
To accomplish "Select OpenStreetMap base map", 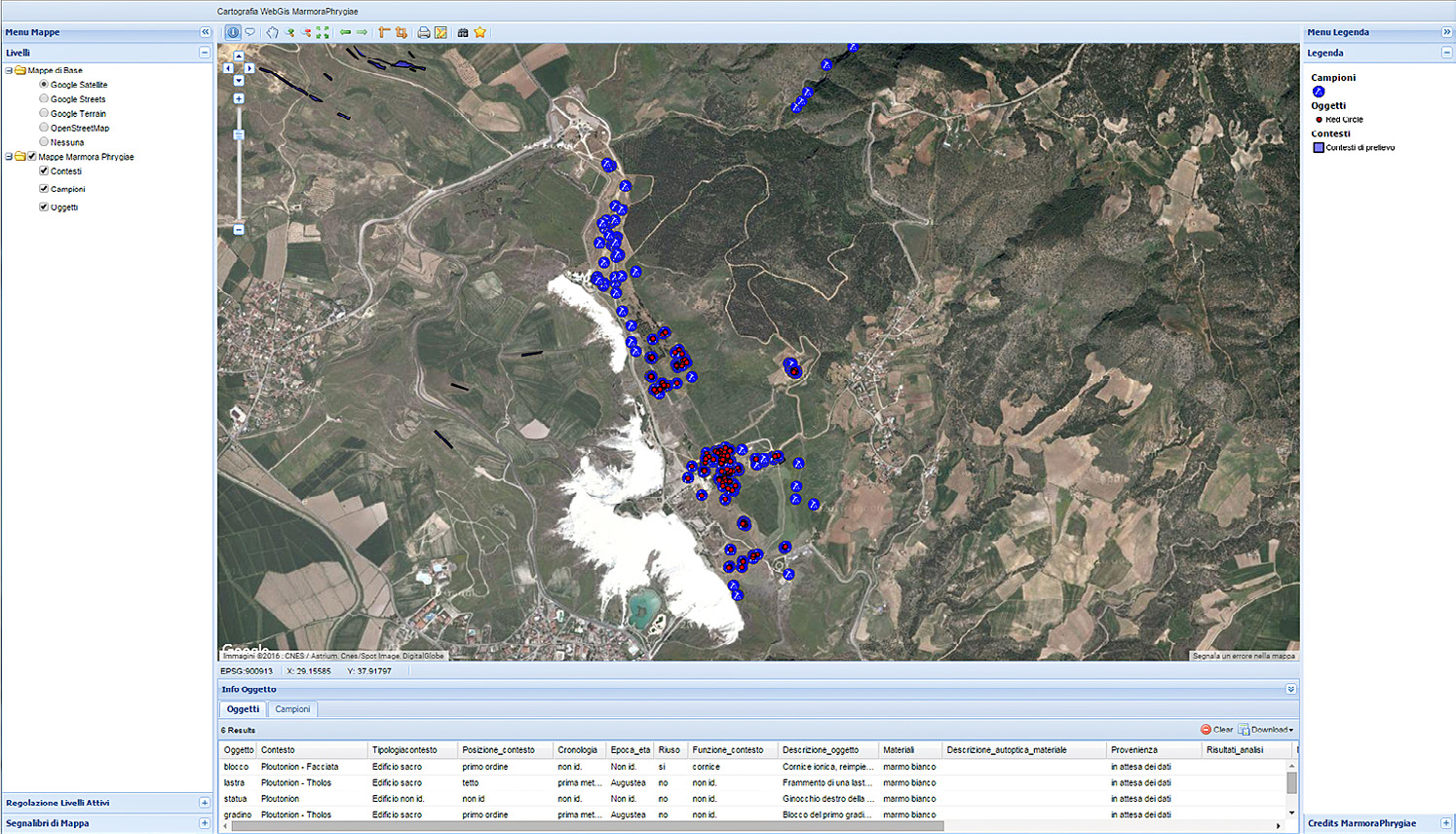I will coord(44,128).
